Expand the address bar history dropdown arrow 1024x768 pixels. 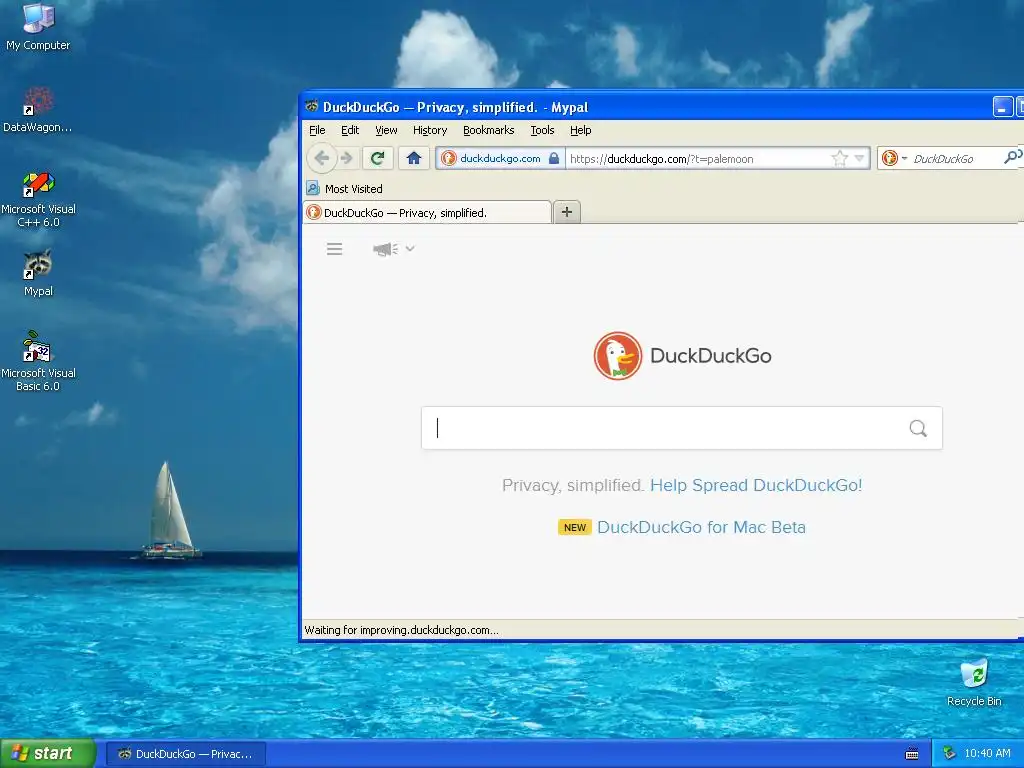(859, 158)
